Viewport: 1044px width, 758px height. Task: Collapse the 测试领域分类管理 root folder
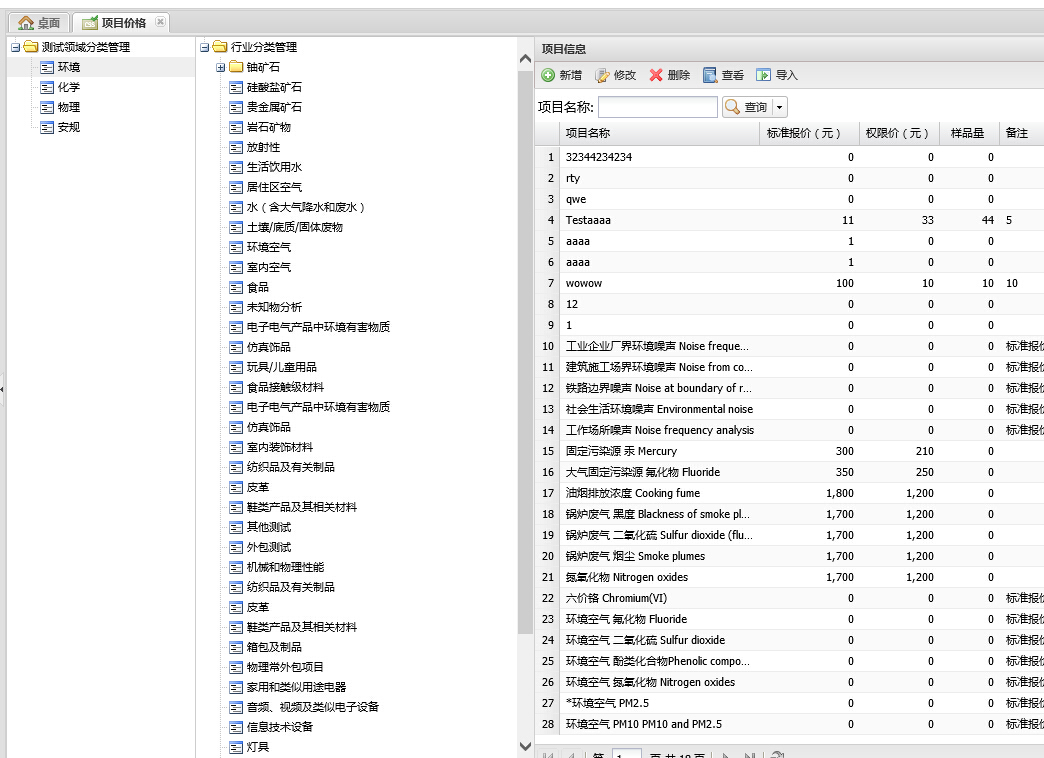[x=16, y=47]
